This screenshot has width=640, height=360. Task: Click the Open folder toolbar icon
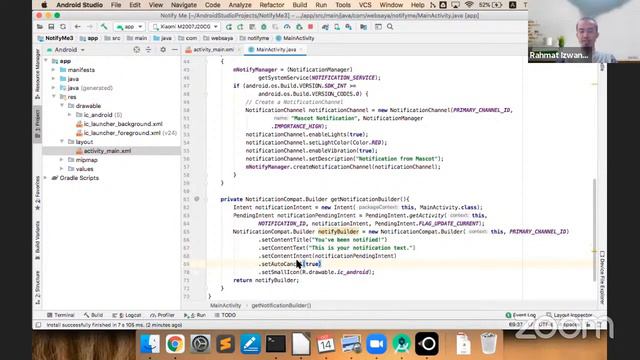click(x=40, y=27)
